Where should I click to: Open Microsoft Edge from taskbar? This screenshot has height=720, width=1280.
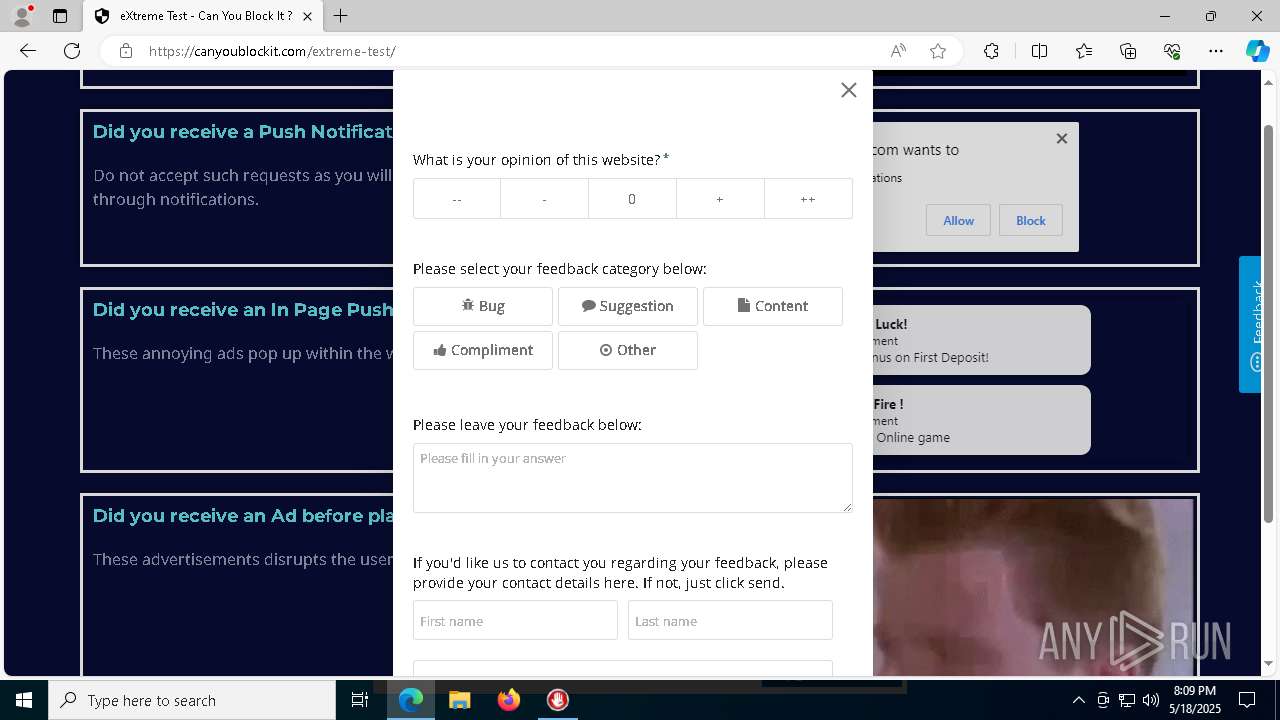[x=411, y=700]
